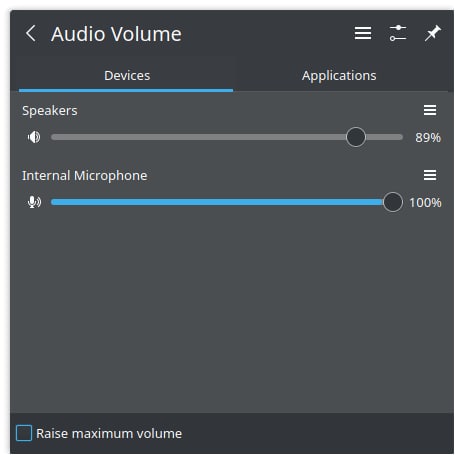The width and height of the screenshot is (455, 455).
Task: Select the Devices tab
Action: coord(126,76)
